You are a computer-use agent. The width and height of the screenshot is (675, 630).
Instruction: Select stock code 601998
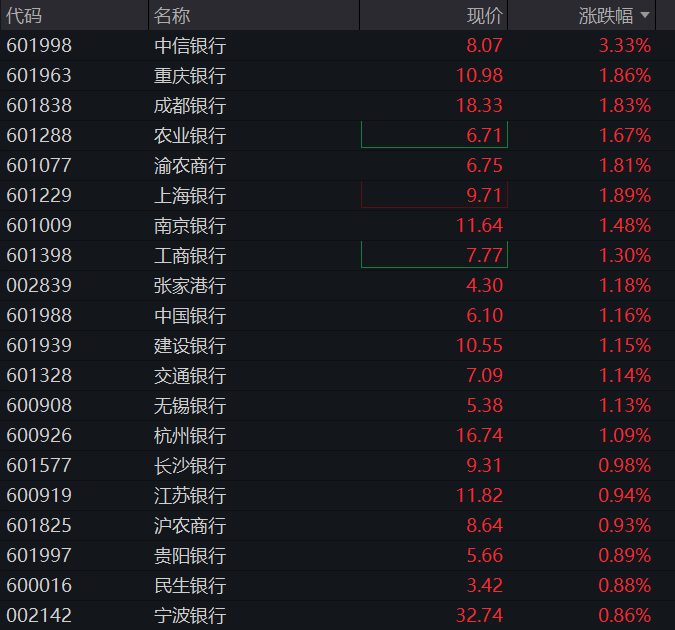point(39,46)
